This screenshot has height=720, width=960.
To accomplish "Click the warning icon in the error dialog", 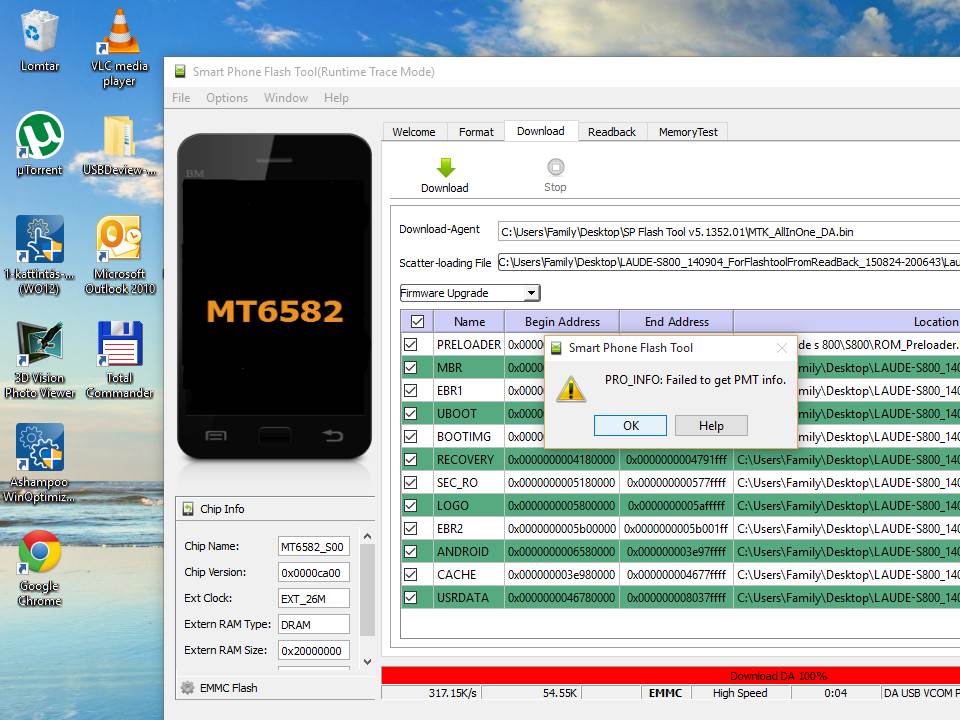I will click(x=571, y=389).
